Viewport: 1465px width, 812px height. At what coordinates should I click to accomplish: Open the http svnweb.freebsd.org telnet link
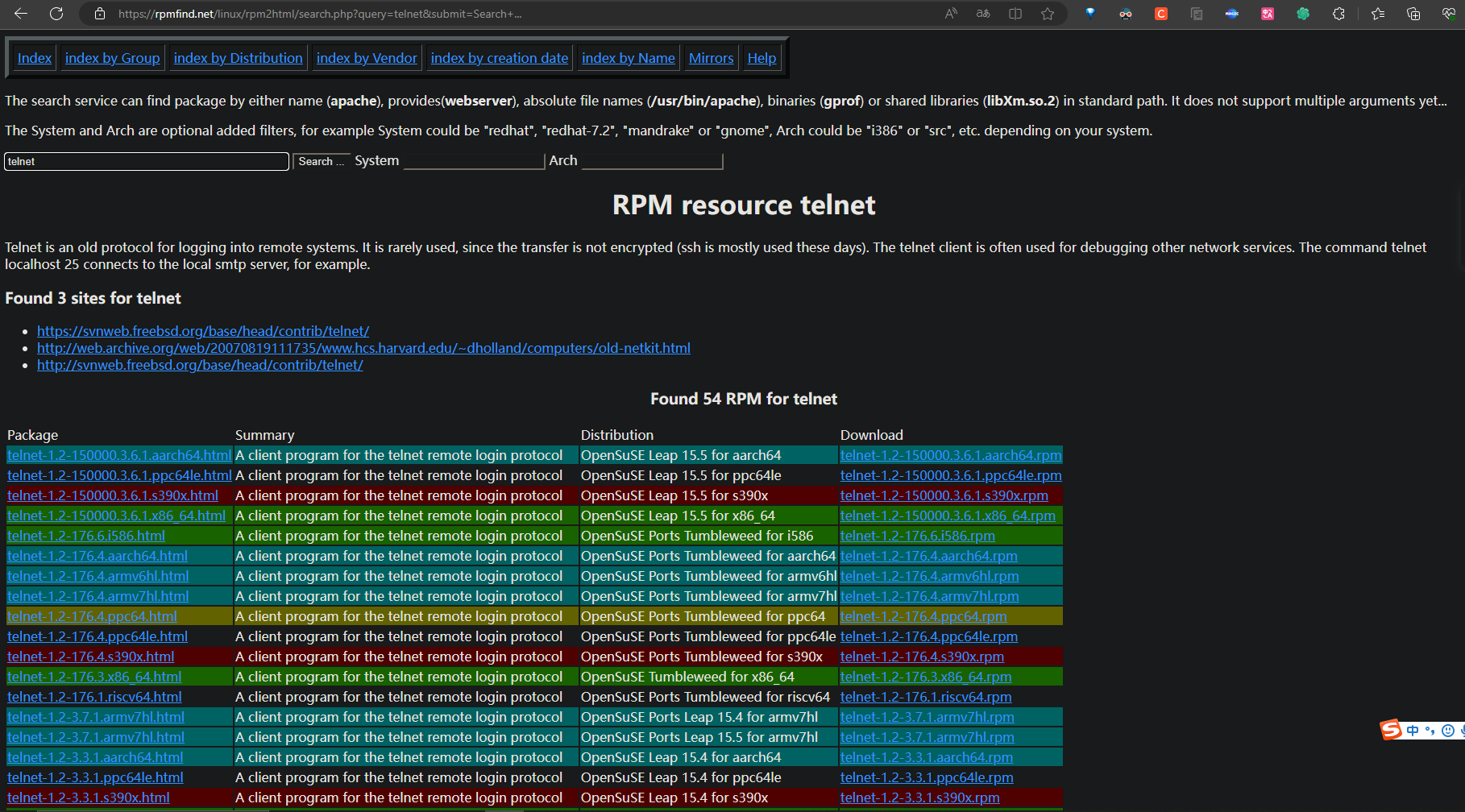(x=200, y=365)
